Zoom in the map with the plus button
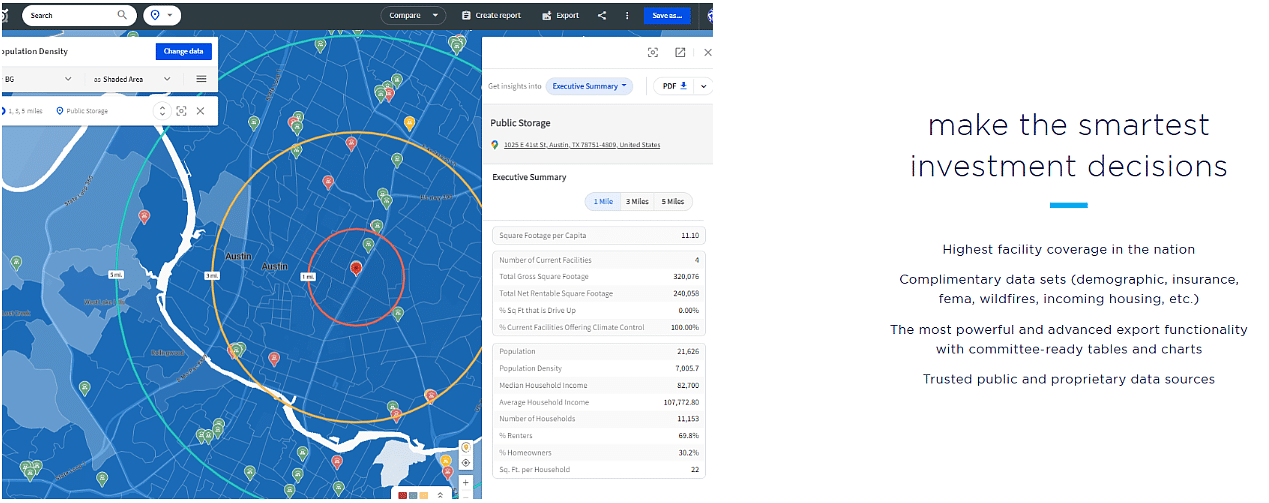 point(466,482)
